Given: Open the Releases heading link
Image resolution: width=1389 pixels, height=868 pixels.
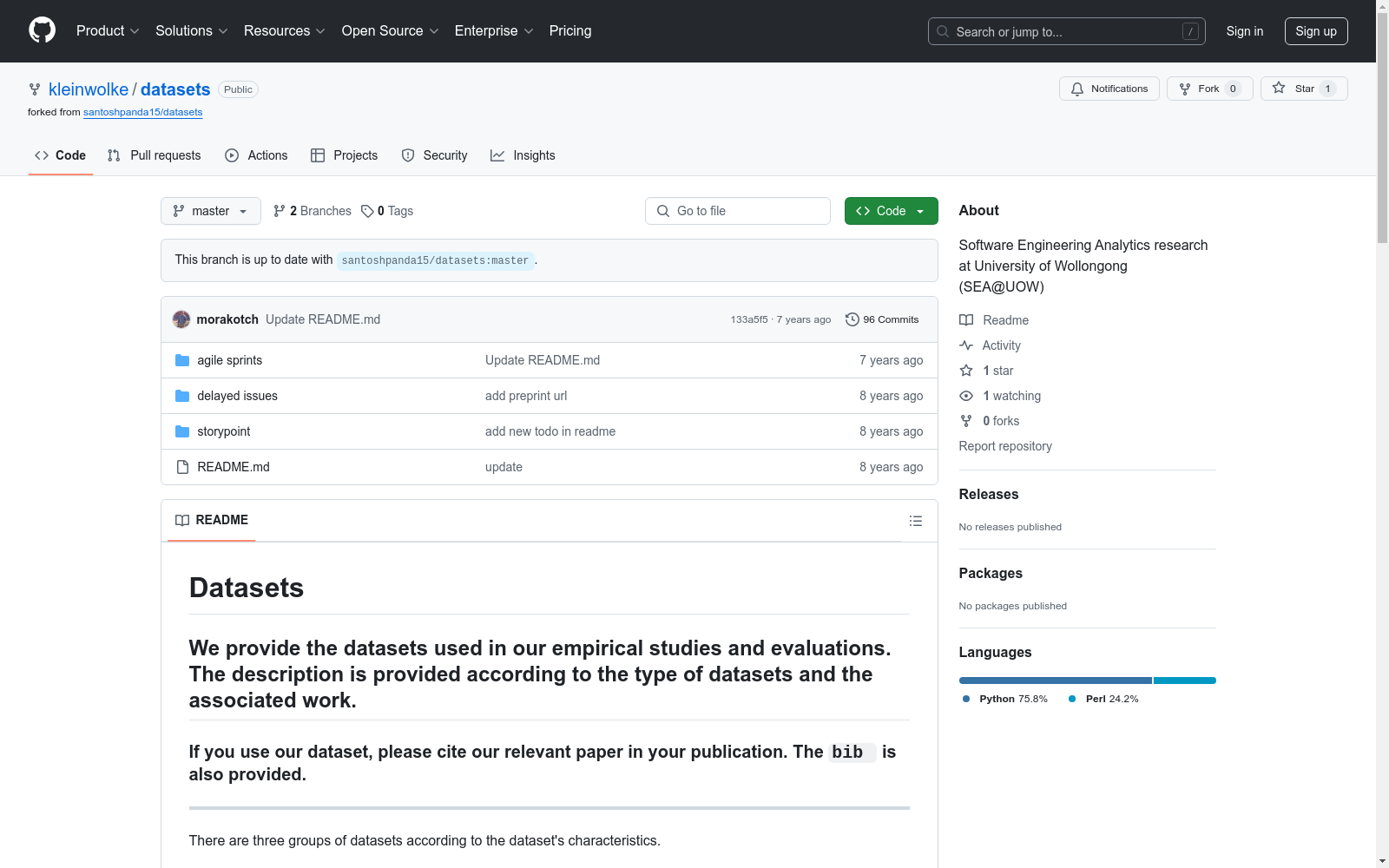Looking at the screenshot, I should (x=989, y=494).
